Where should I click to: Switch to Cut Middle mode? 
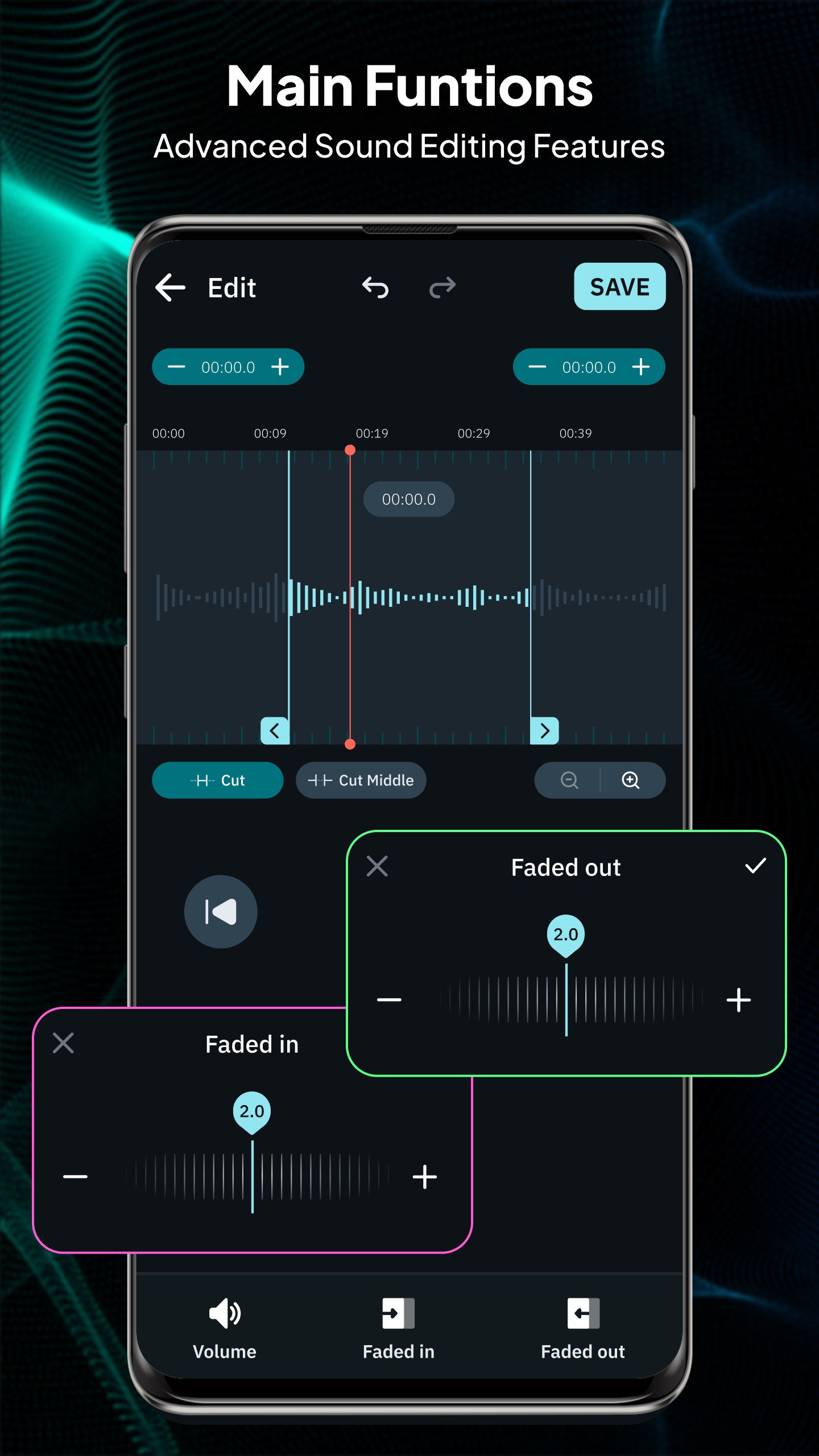click(x=361, y=780)
